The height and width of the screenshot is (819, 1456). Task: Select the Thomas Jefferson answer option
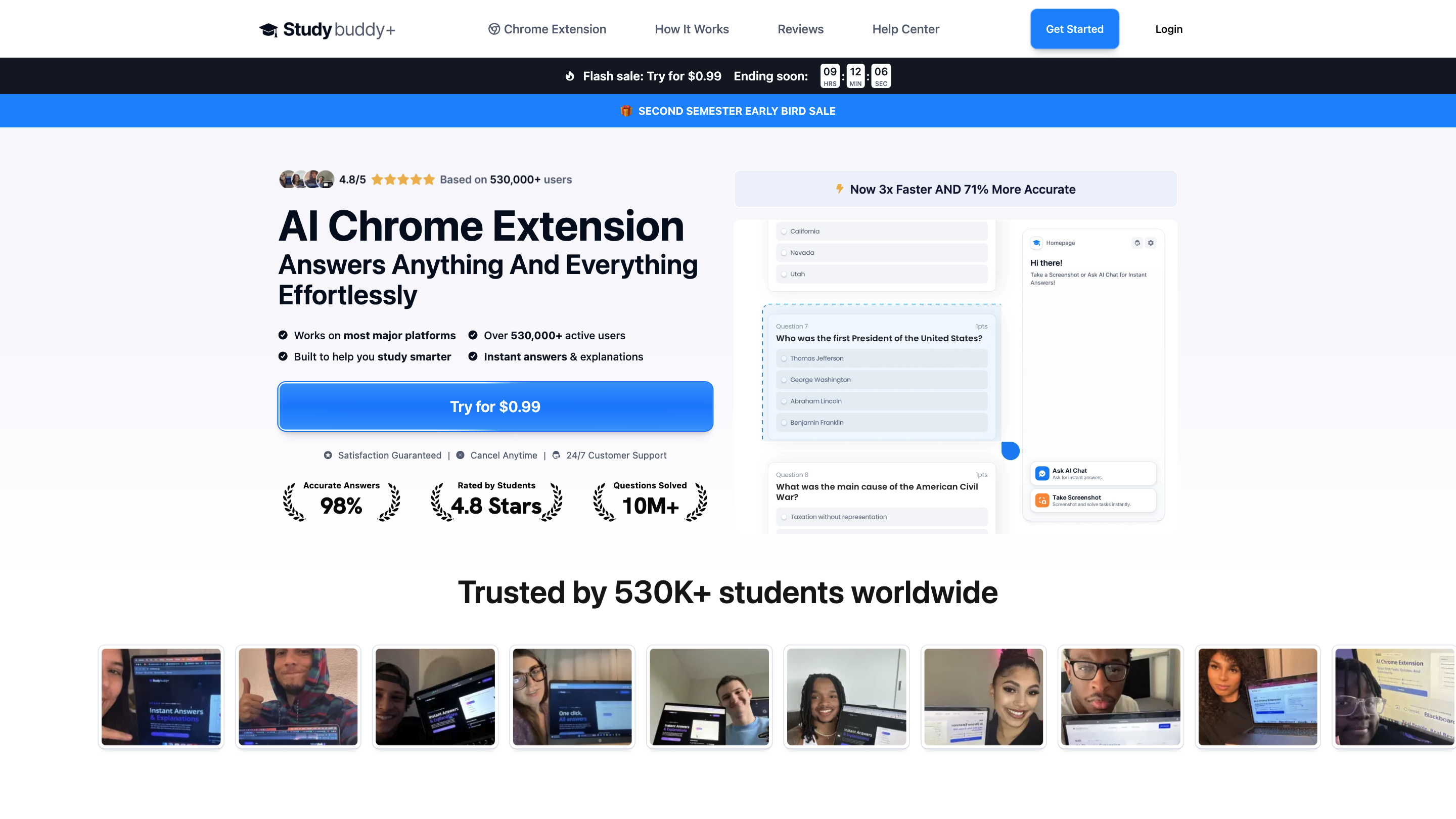[x=784, y=358]
